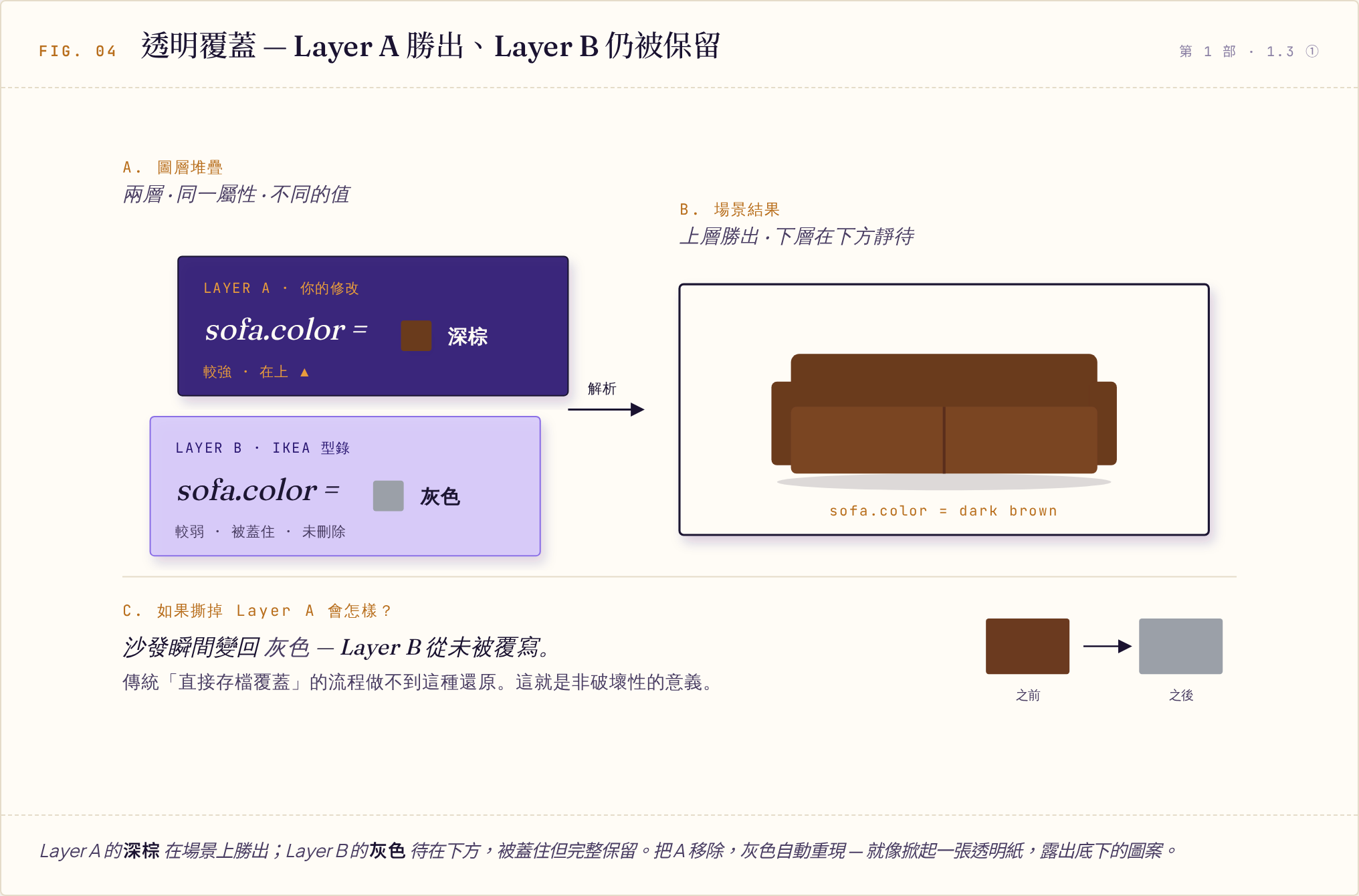
Task: Click the '較弱 · 被蓋住 · 未刪除' note
Action: coord(260,532)
